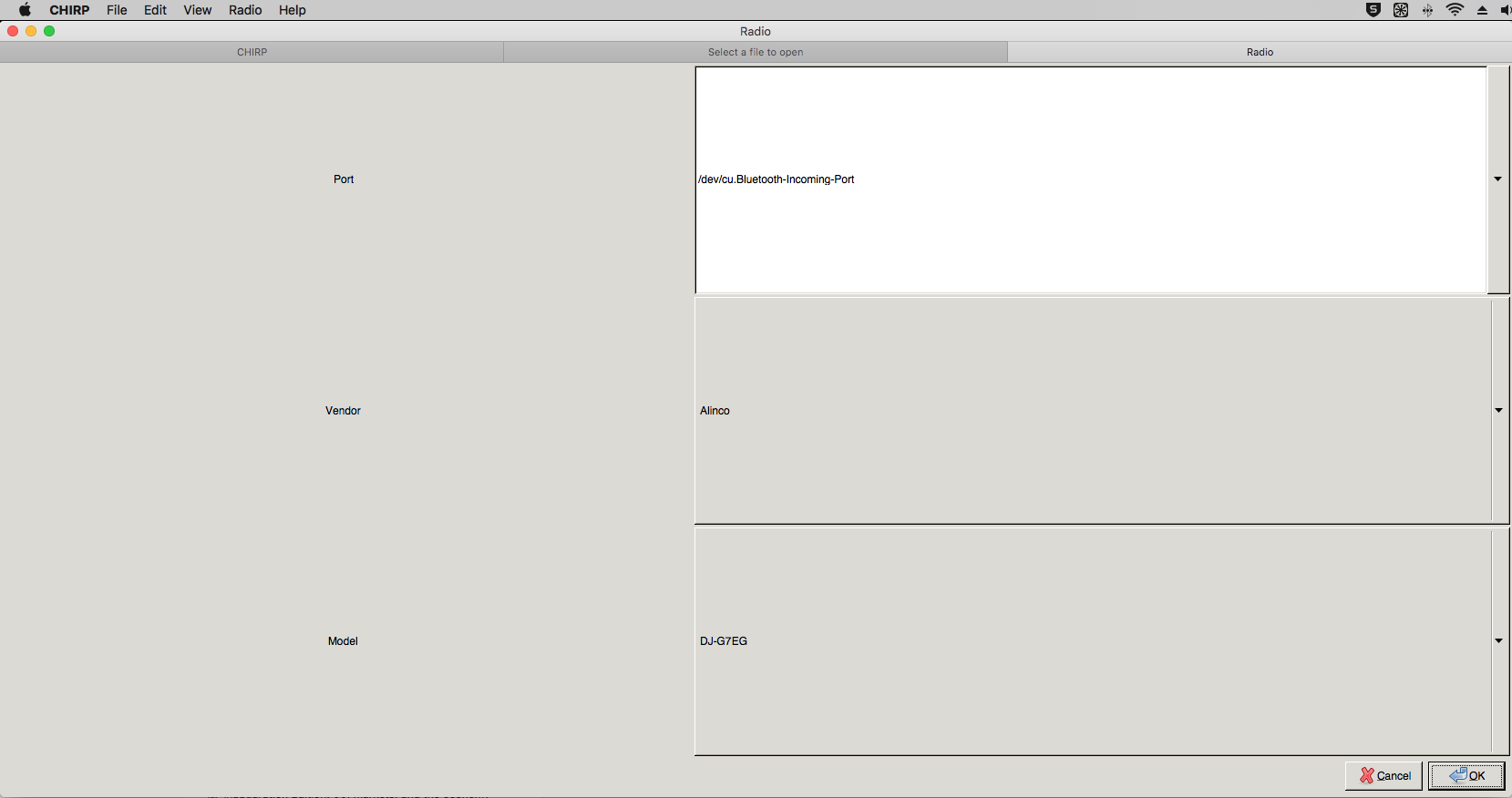Confirm with the OK button
Screen dimensions: 1512x798
[x=1466, y=776]
